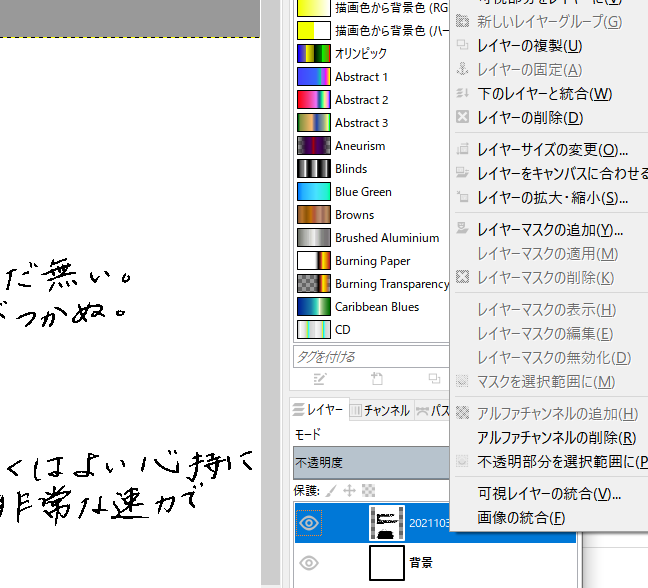Choose 下のレイヤーと統合(W) menu item
Viewport: 648px width, 588px height.
click(x=544, y=94)
